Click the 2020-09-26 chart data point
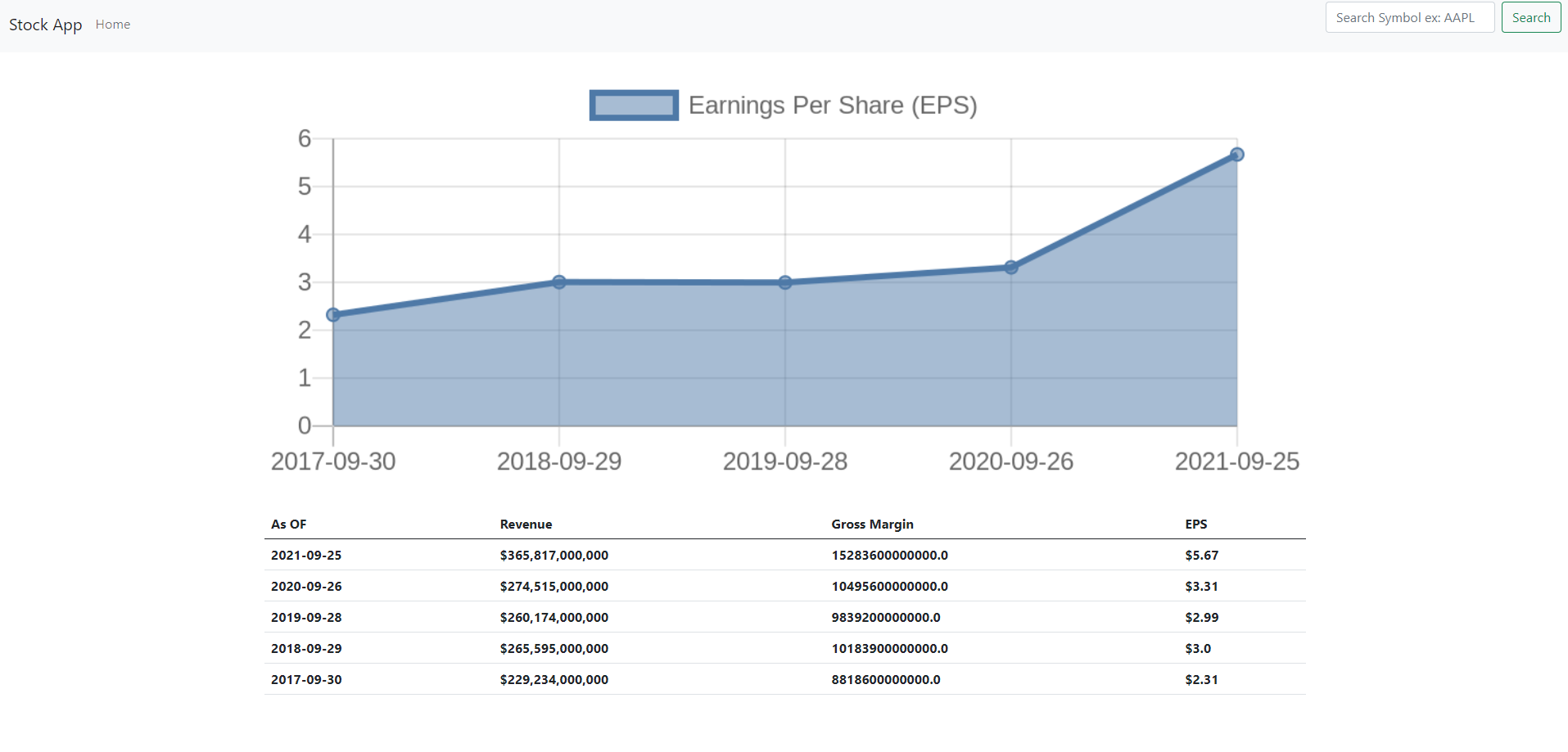The image size is (1568, 752). pyautogui.click(x=1011, y=267)
